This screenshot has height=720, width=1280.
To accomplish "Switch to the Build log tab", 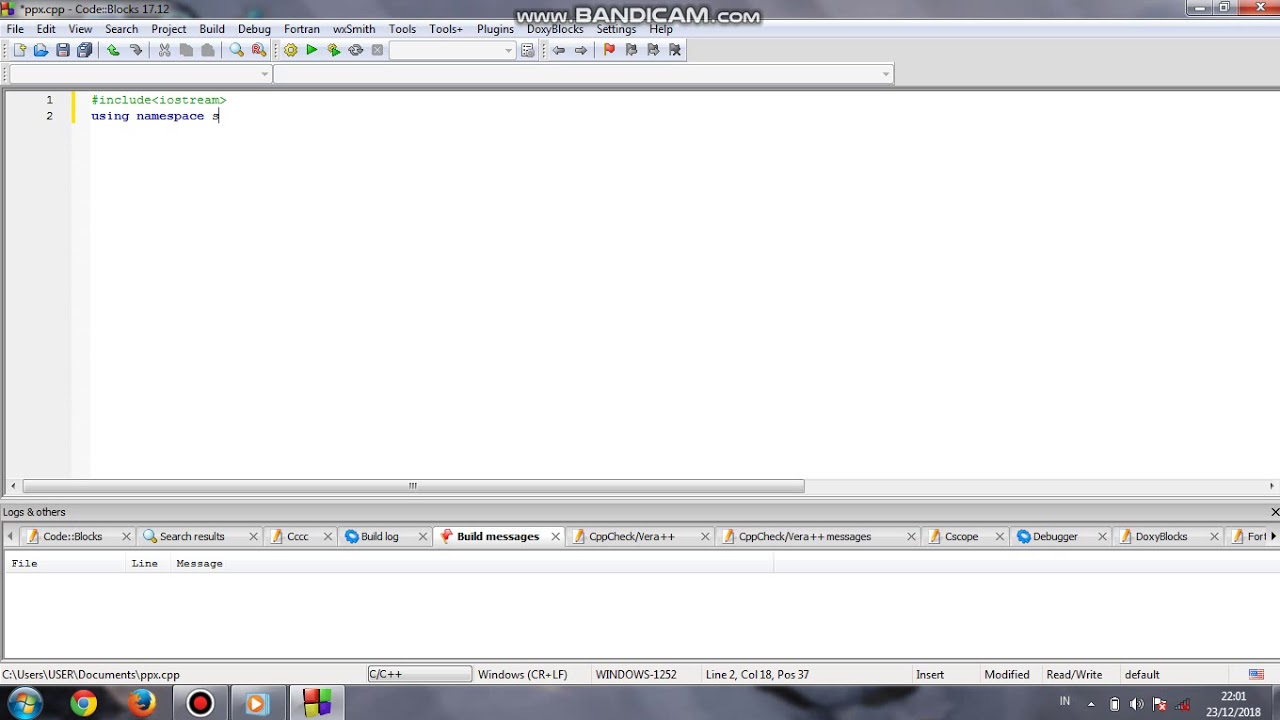I will pyautogui.click(x=379, y=537).
